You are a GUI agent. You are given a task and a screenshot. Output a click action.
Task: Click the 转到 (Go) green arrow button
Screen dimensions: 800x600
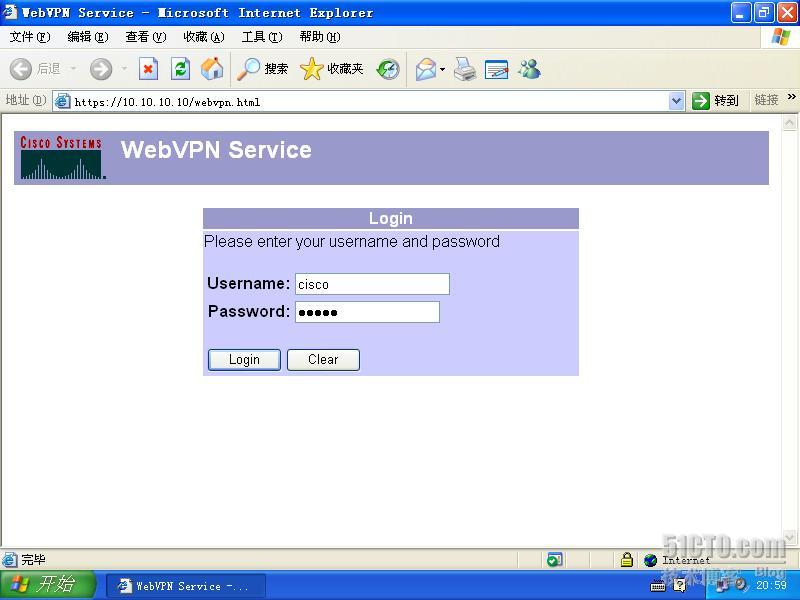pyautogui.click(x=715, y=101)
